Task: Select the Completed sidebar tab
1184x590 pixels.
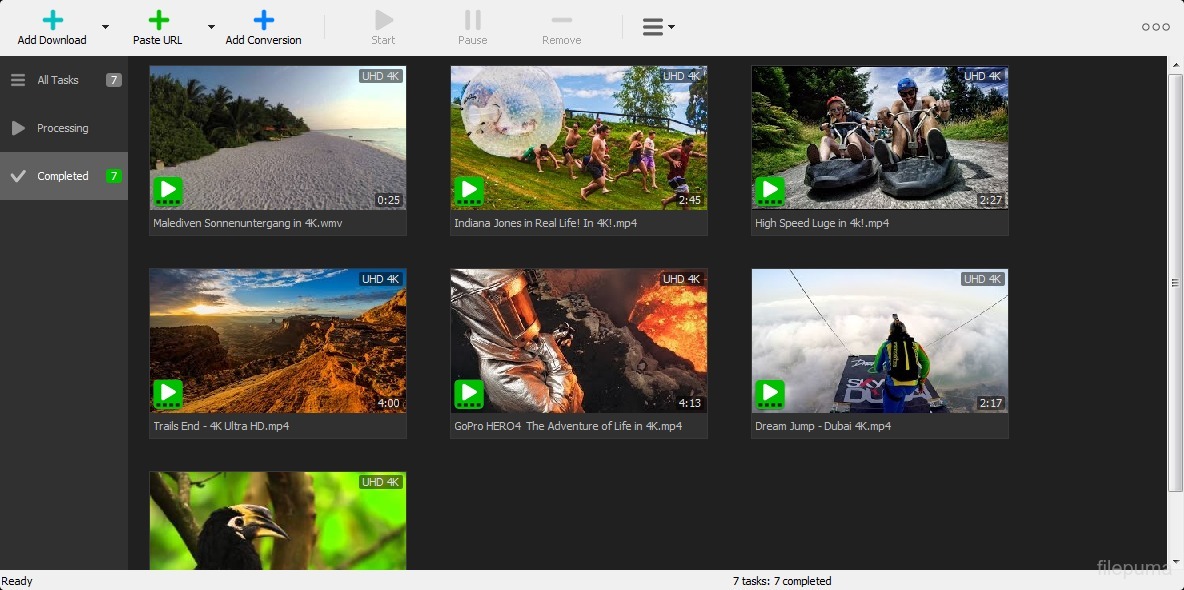Action: (64, 176)
